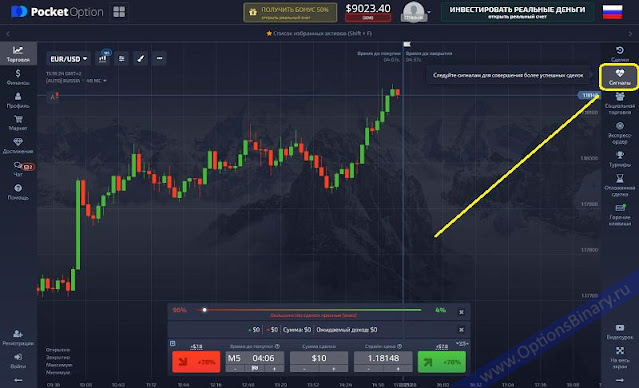639x388 pixels.
Task: Increase trade amount with plus
Action: (x=334, y=368)
